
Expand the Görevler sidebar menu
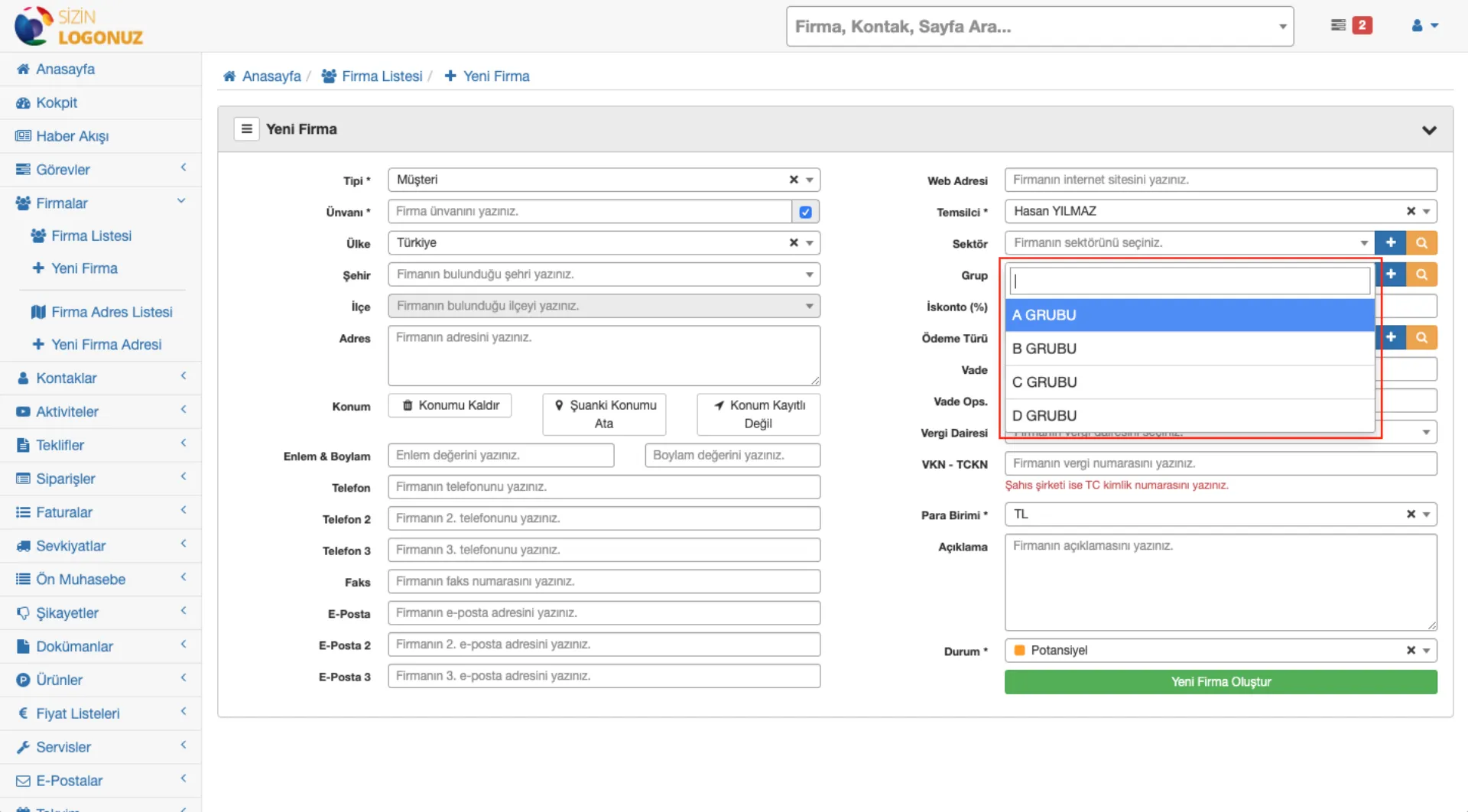pos(100,170)
